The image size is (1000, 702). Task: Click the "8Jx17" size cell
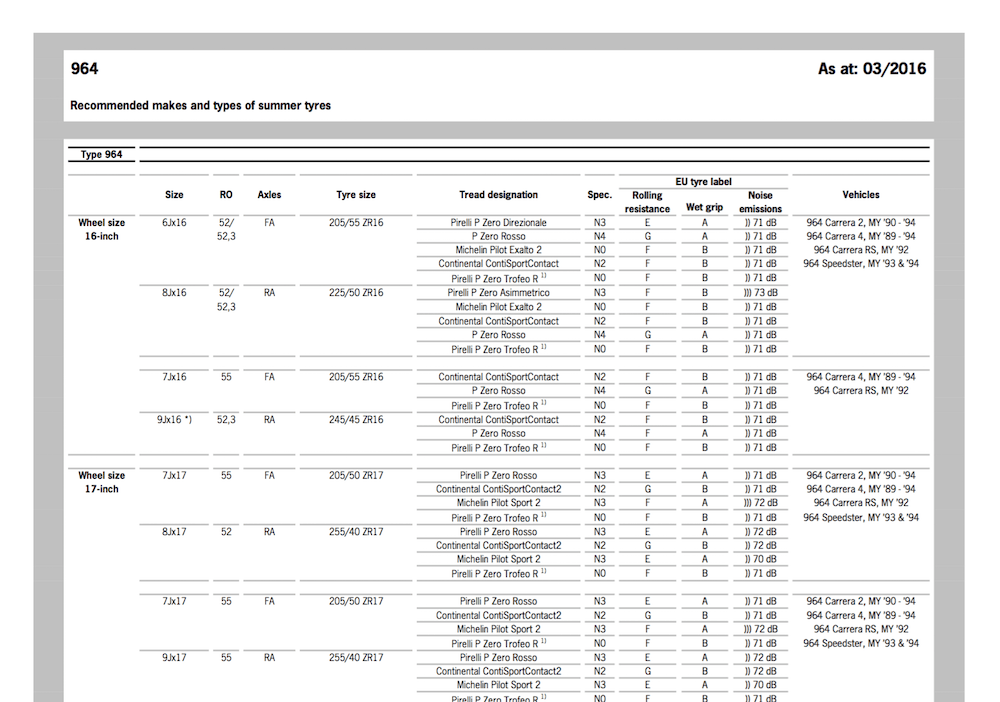(x=174, y=532)
